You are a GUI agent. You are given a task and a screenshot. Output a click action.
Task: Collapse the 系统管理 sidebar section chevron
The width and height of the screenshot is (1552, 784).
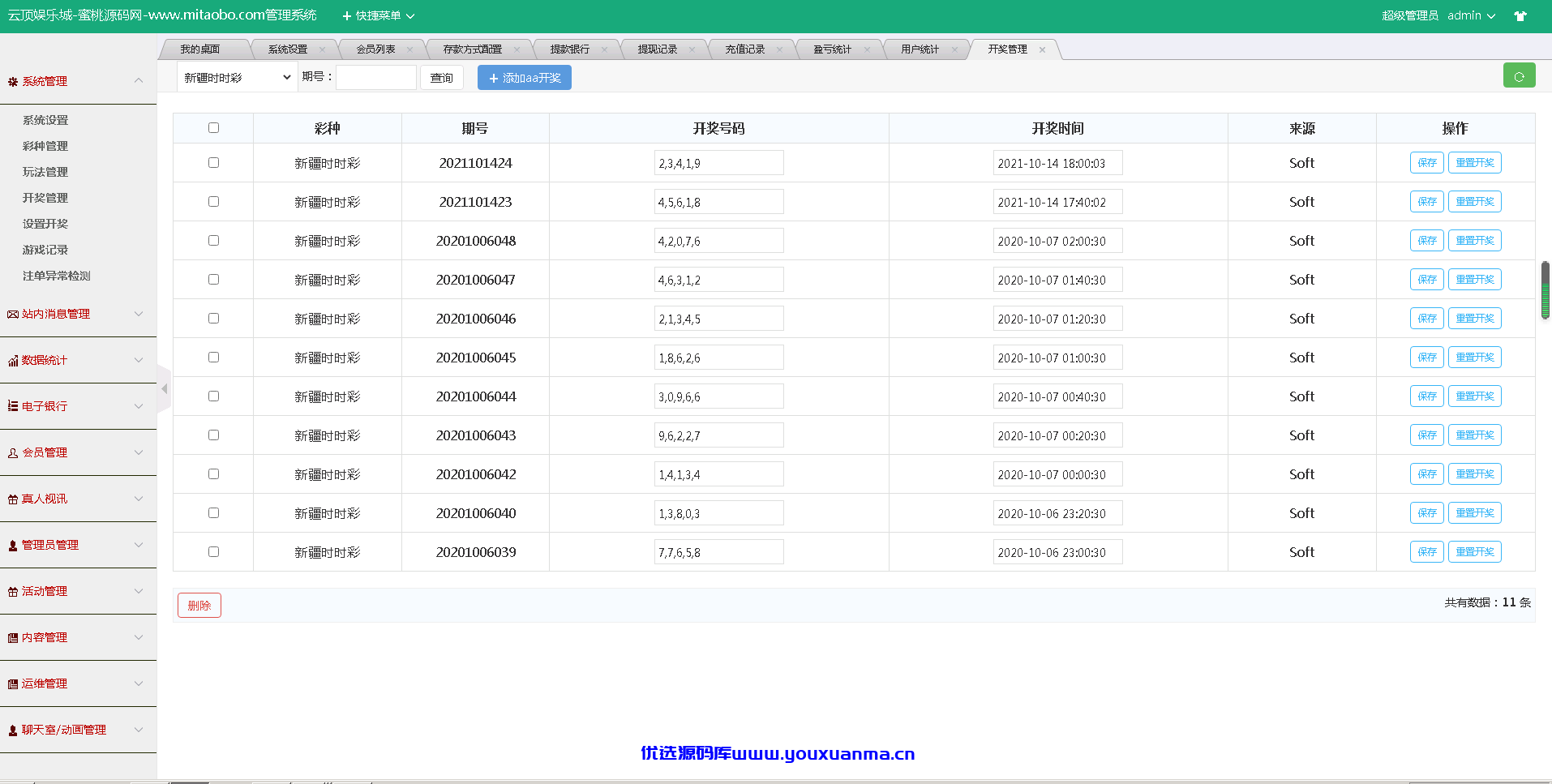click(x=139, y=80)
